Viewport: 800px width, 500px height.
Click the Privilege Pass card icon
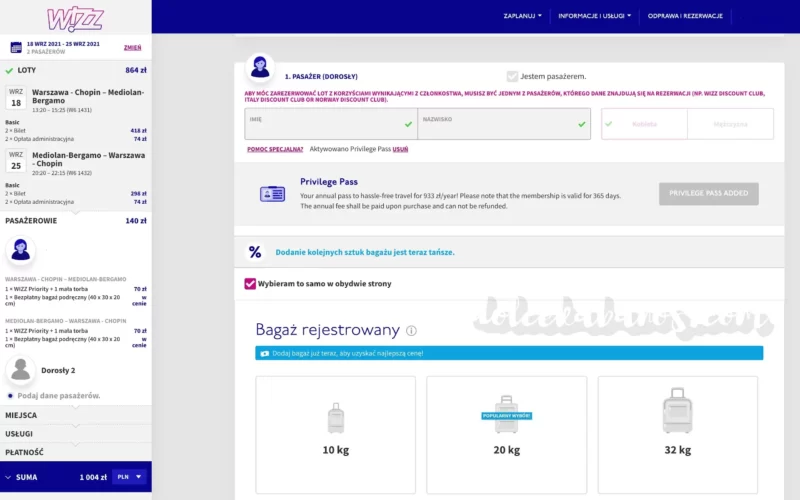[x=272, y=194]
